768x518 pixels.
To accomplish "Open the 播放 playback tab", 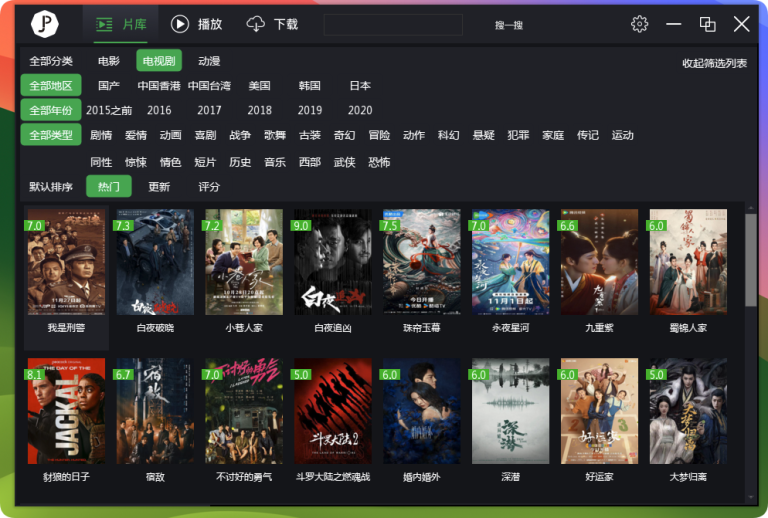I will (197, 24).
